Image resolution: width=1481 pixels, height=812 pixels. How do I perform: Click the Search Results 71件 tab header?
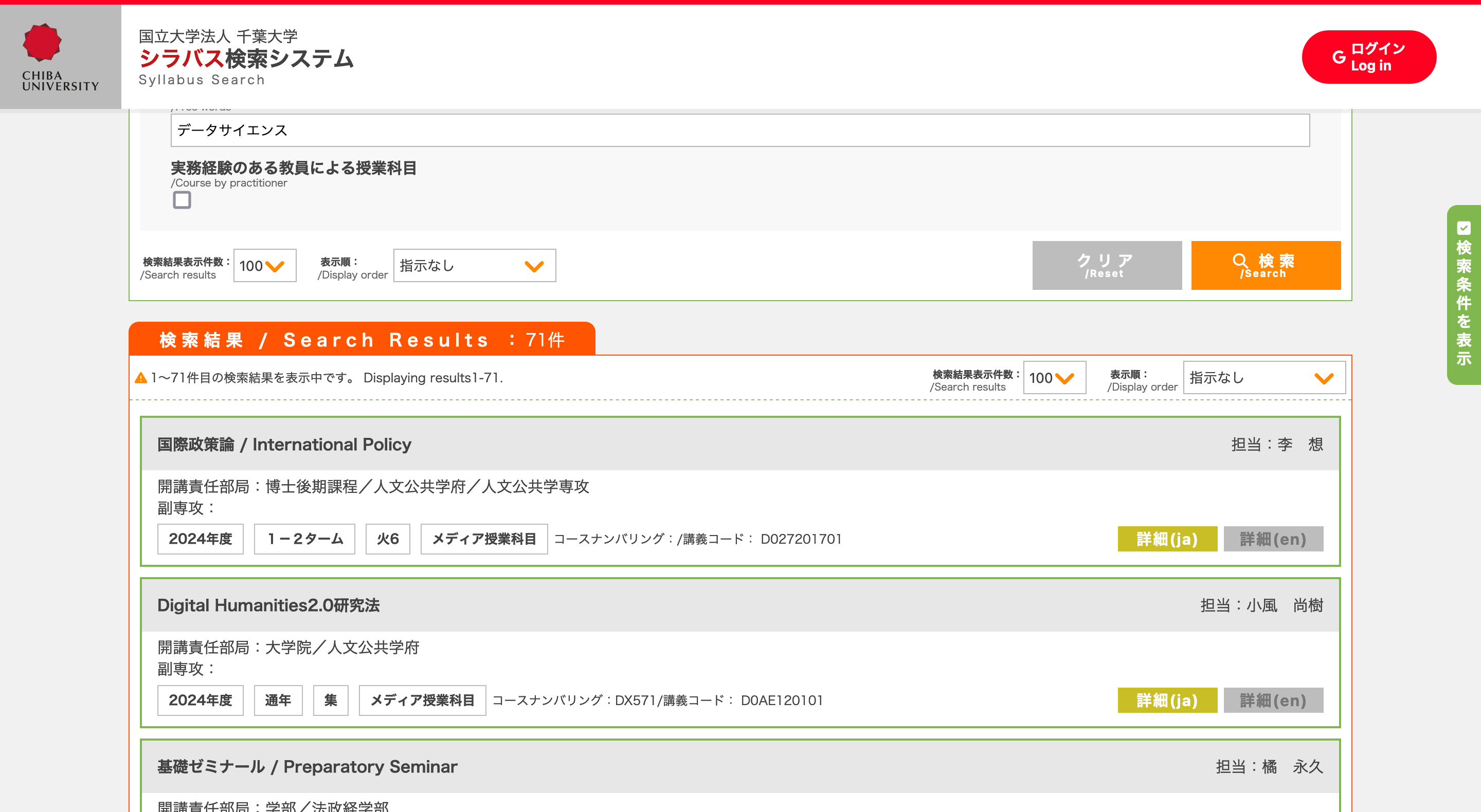[x=362, y=340]
